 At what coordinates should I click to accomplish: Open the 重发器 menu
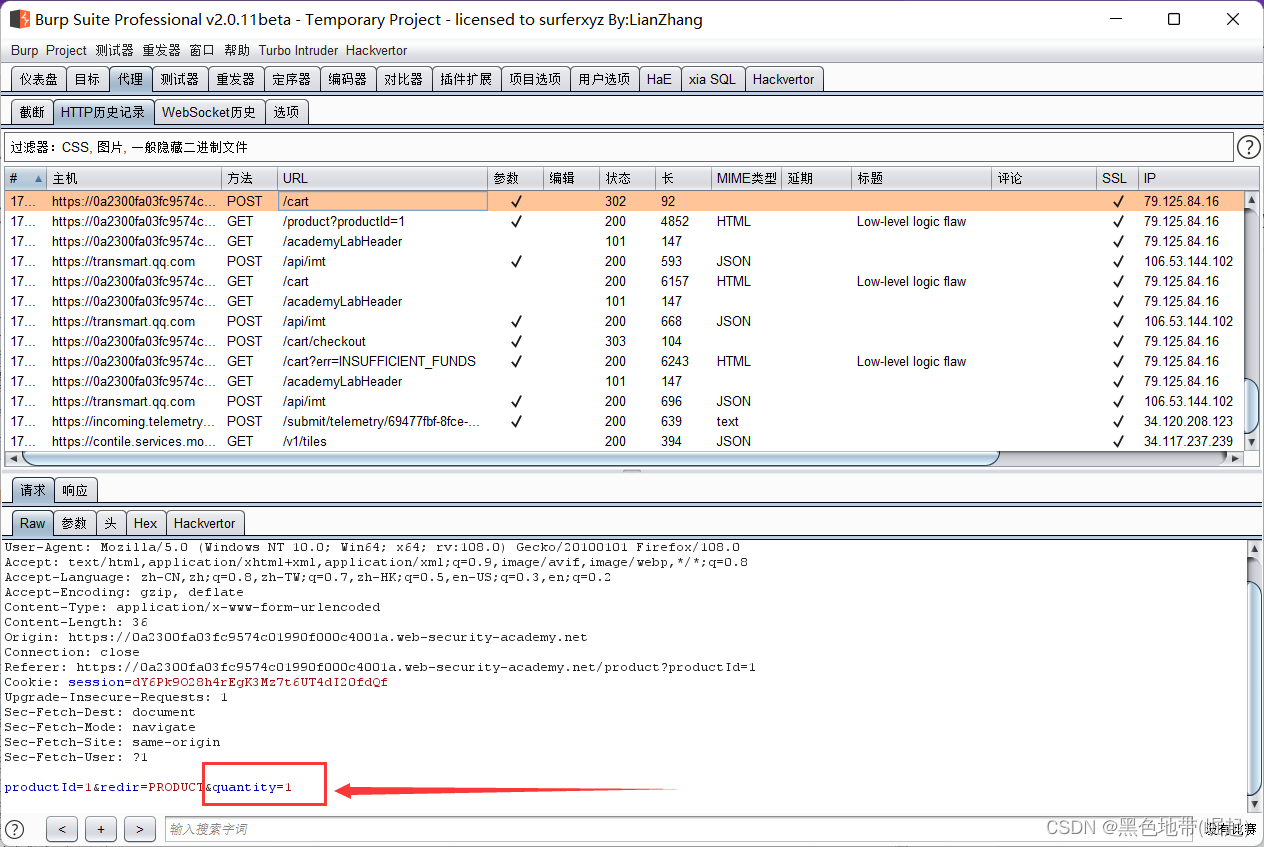point(161,50)
